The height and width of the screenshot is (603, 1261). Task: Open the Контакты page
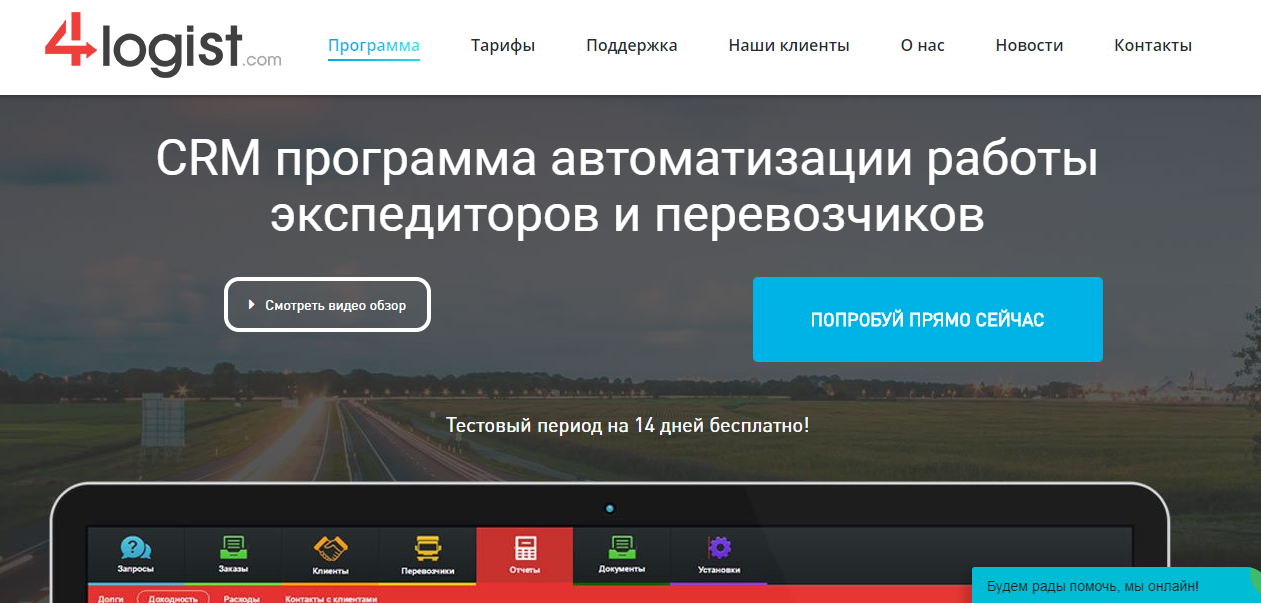point(1153,45)
